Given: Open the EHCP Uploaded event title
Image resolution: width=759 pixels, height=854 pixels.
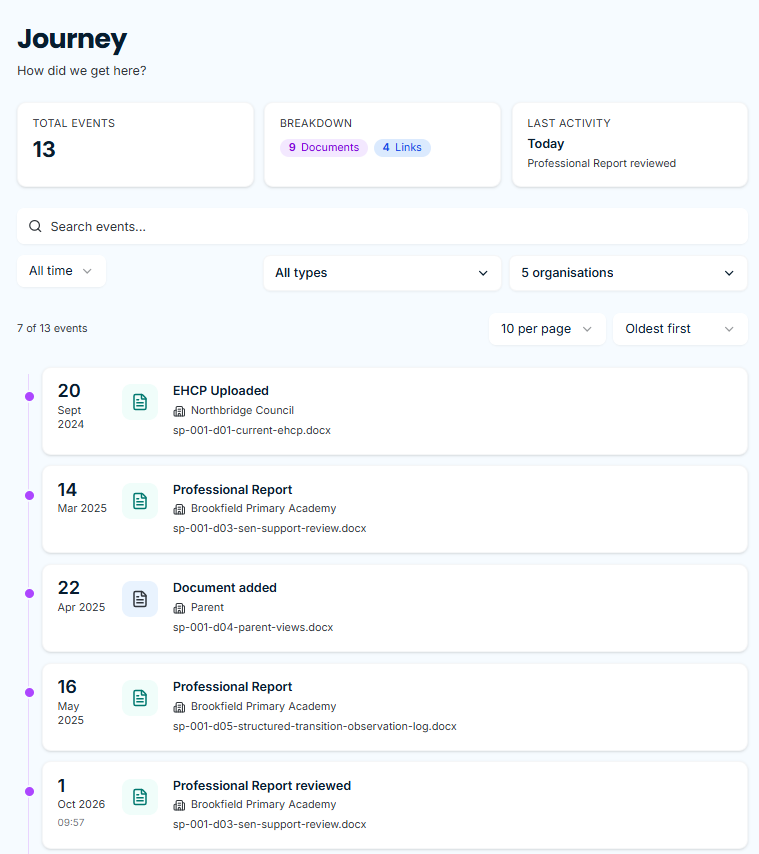Looking at the screenshot, I should point(221,391).
